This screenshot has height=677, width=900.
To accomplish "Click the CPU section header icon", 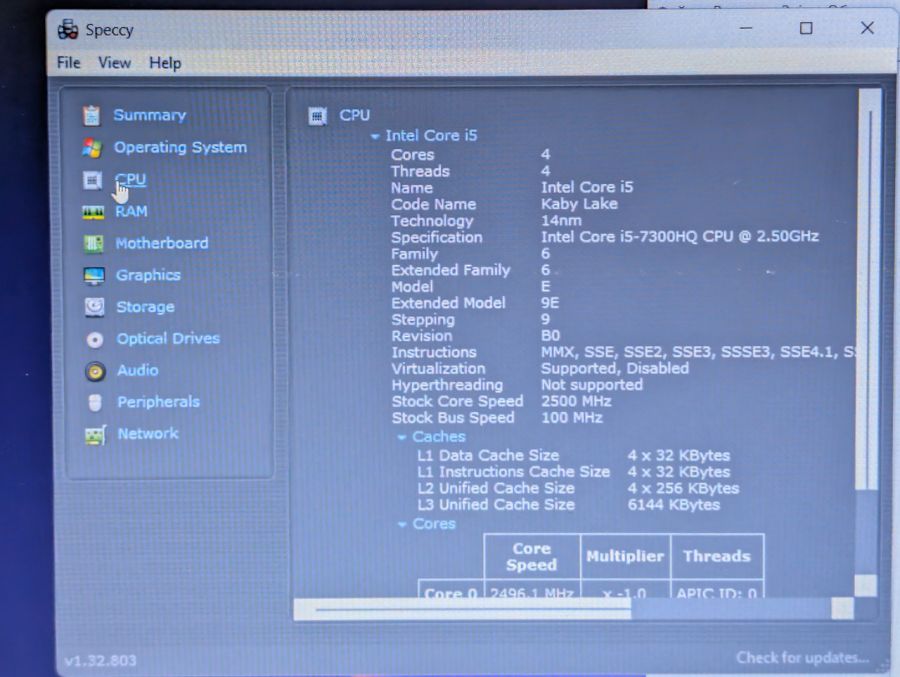I will (317, 116).
